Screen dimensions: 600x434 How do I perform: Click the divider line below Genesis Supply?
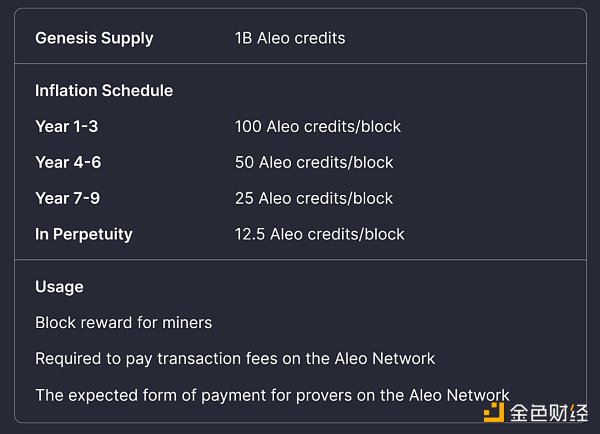pos(300,64)
